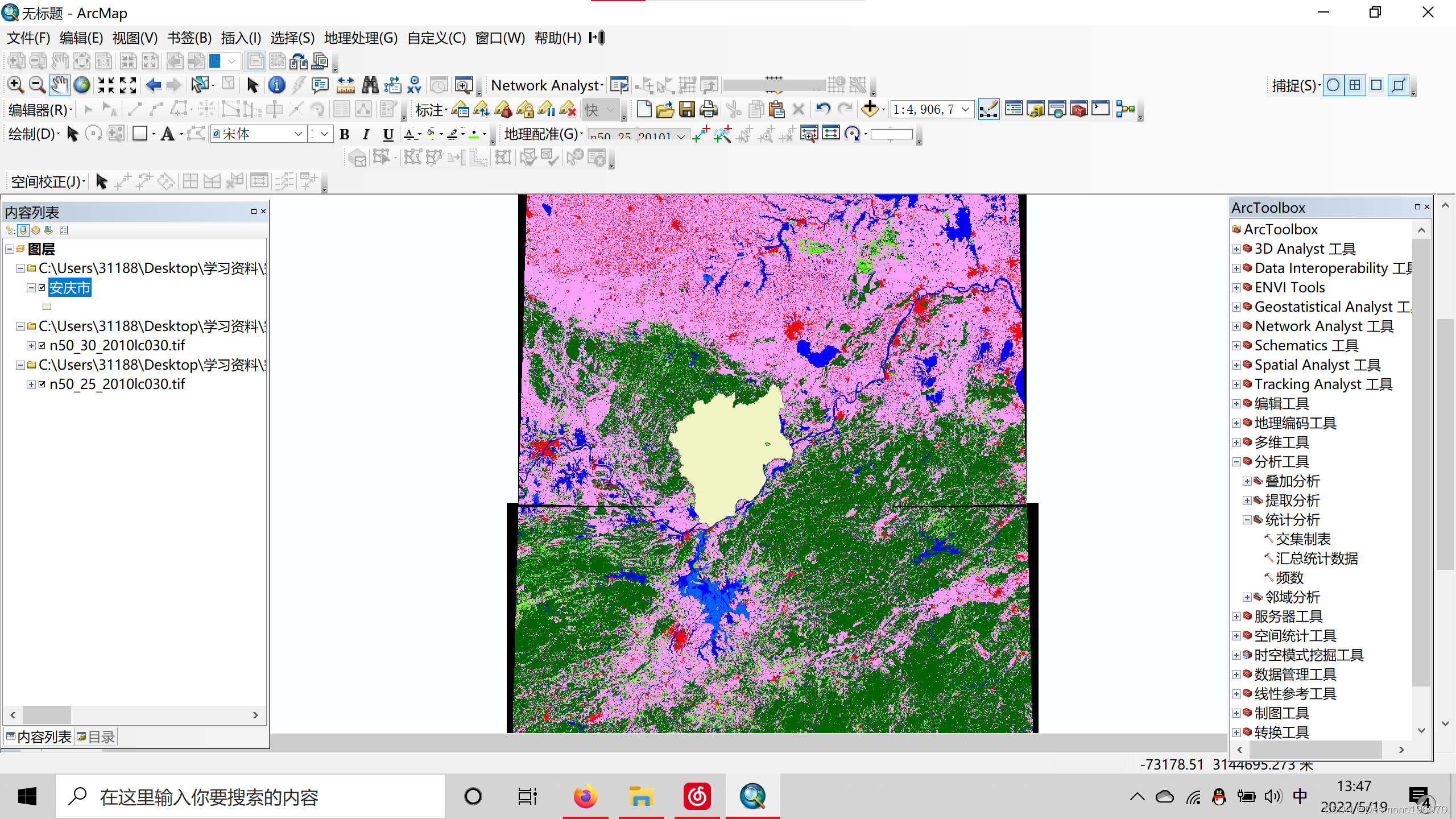Image resolution: width=1456 pixels, height=819 pixels.
Task: Open the map scale dropdown
Action: [965, 109]
